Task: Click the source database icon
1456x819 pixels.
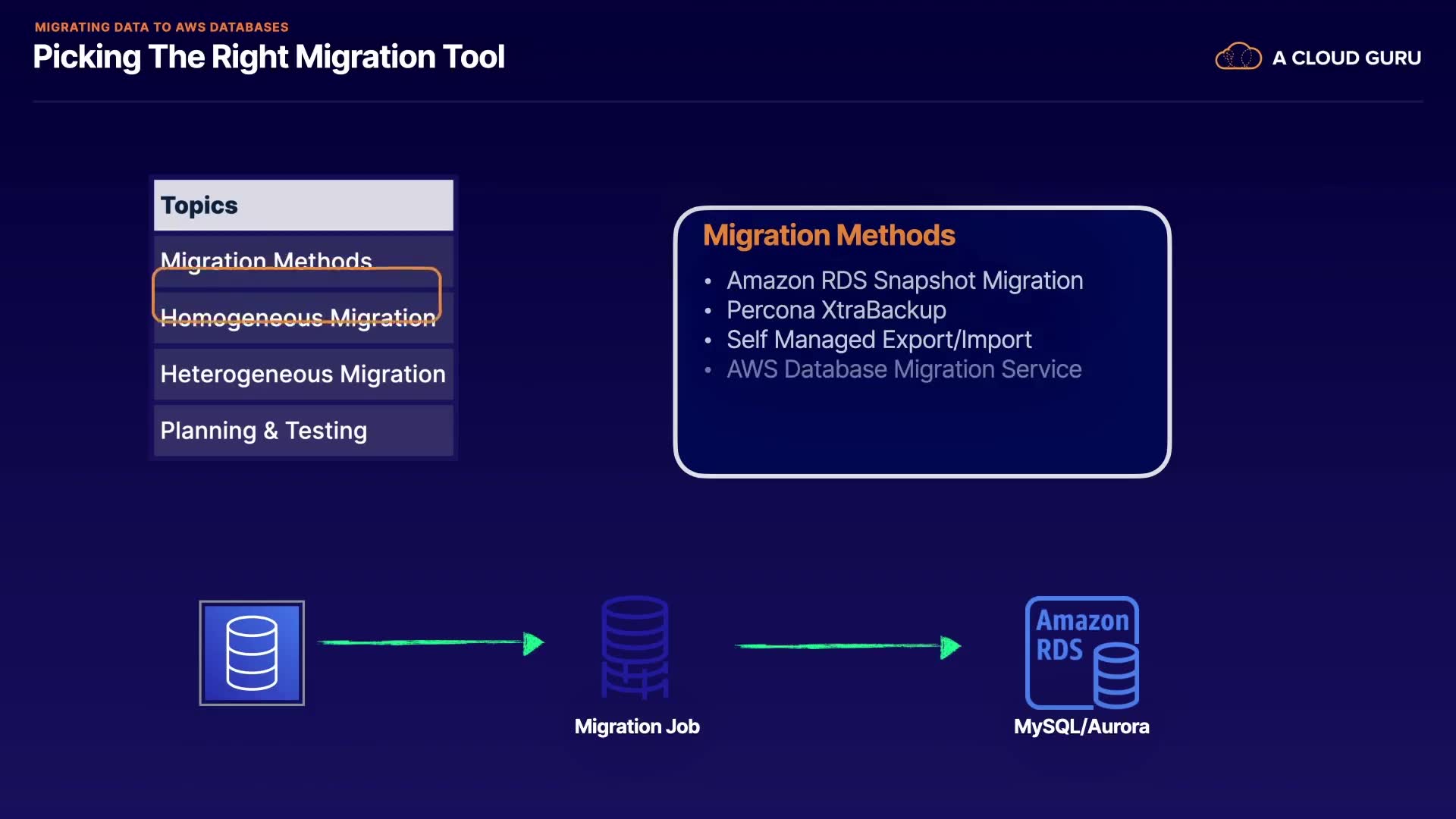Action: [252, 653]
